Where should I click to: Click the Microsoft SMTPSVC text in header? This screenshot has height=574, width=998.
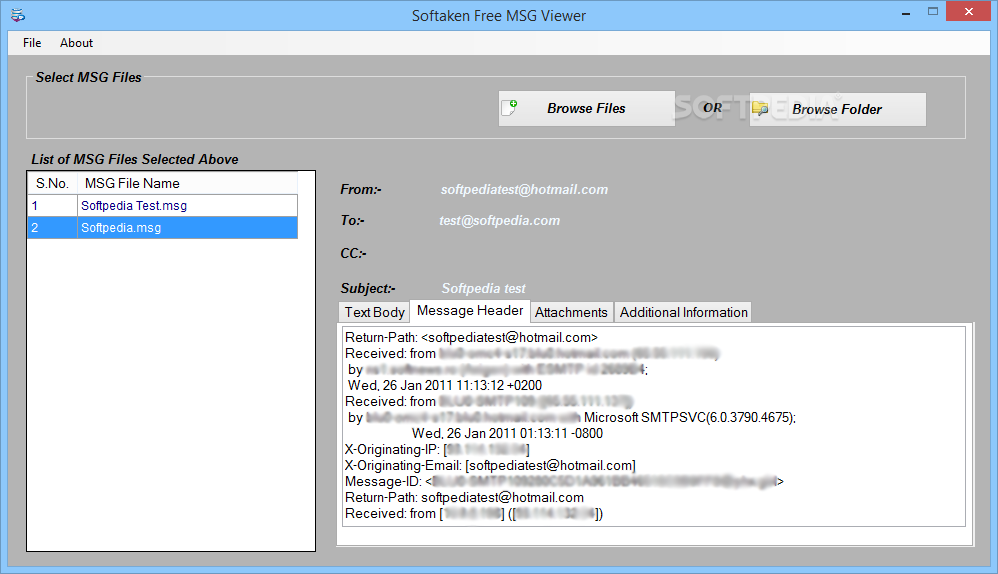click(690, 417)
